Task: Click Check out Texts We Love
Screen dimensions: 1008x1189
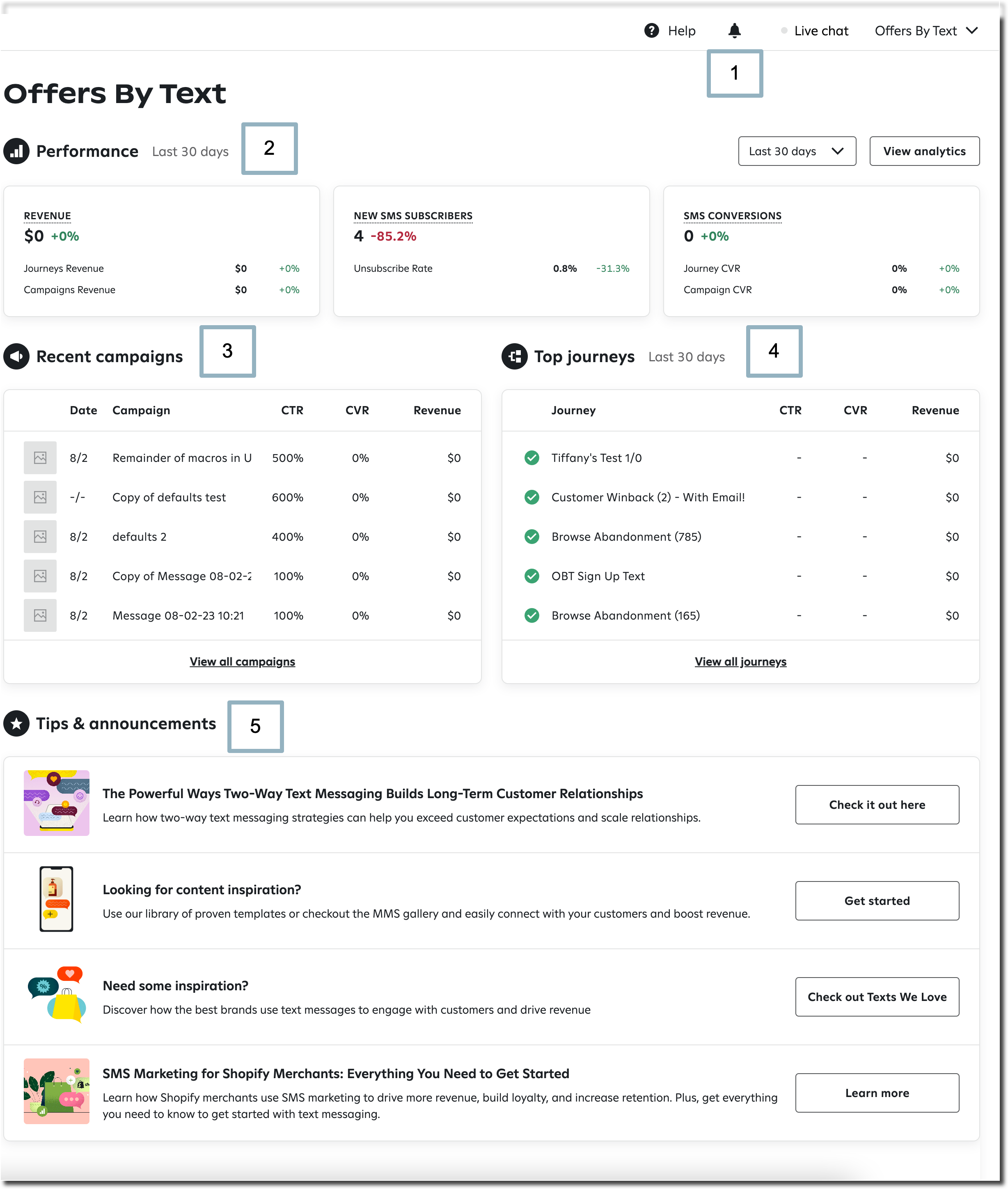Action: [877, 996]
